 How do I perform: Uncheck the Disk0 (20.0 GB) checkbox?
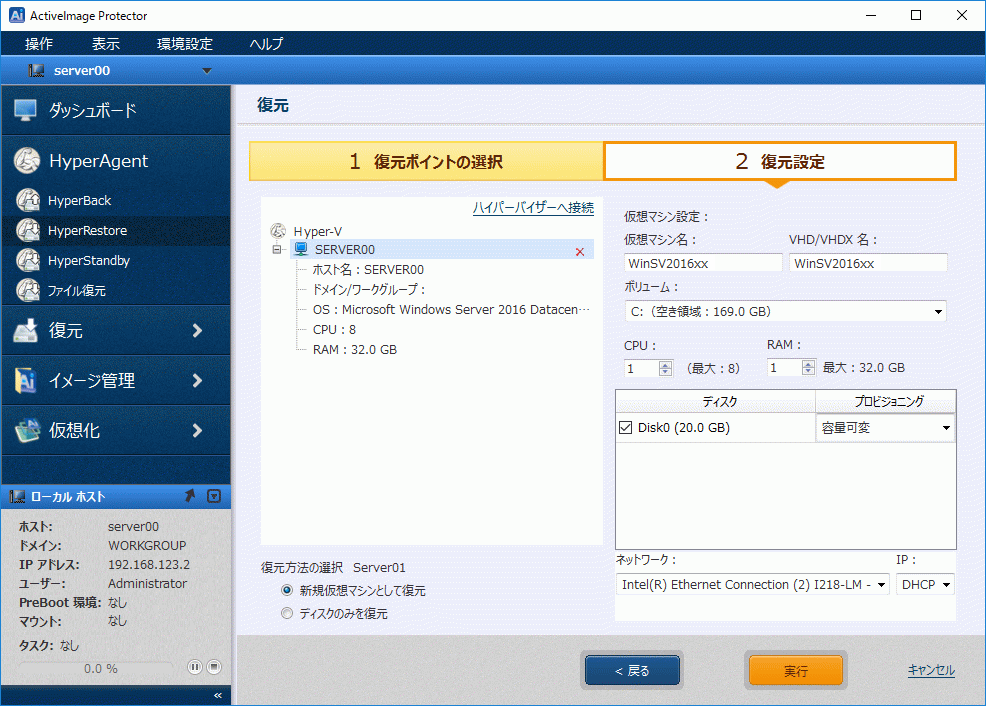click(x=626, y=427)
